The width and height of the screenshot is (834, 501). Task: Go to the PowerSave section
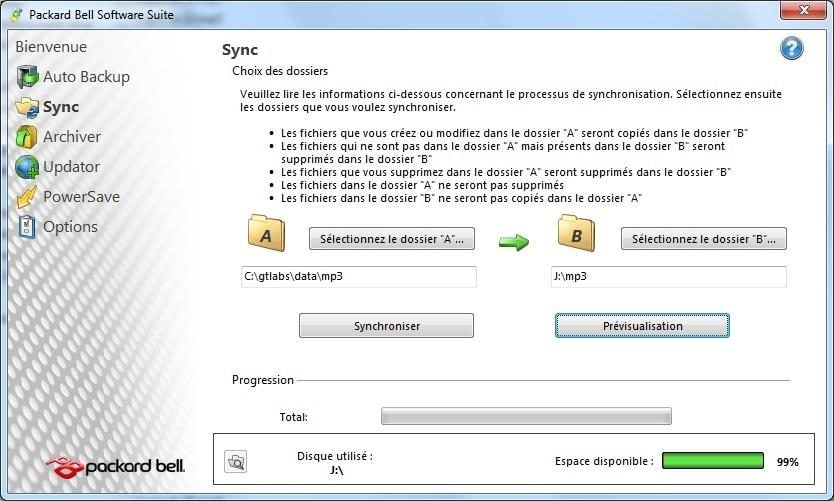pyautogui.click(x=81, y=197)
